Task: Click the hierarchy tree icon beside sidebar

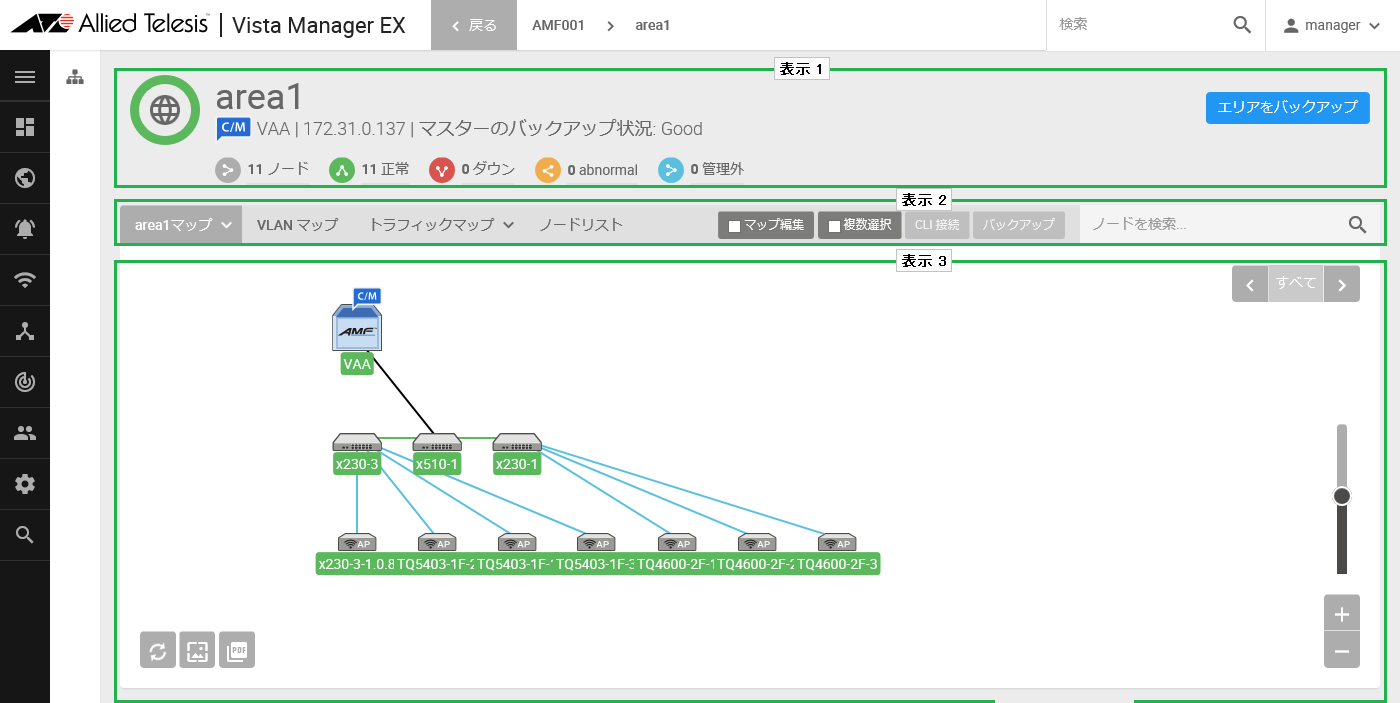Action: pyautogui.click(x=75, y=77)
